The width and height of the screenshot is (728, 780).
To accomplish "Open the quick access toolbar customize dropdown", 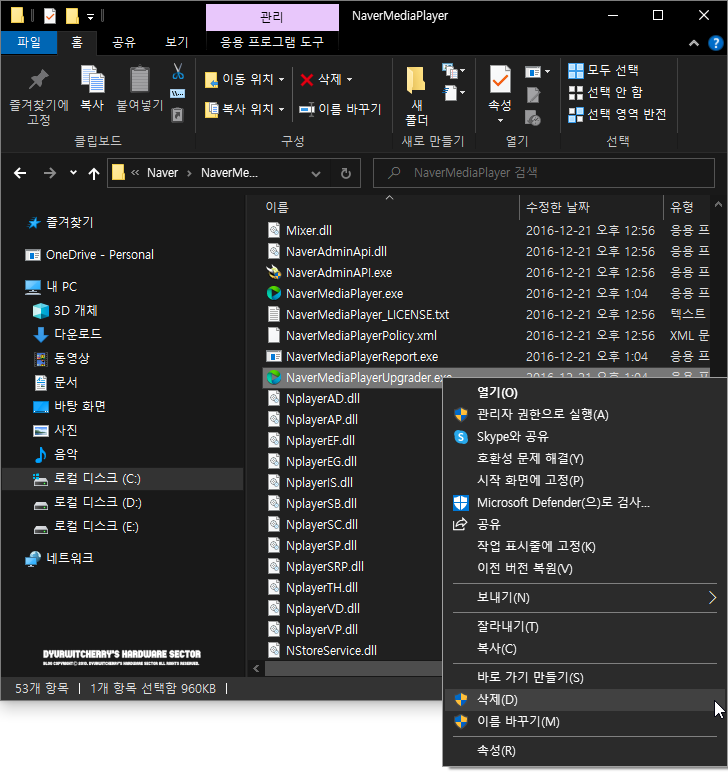I will point(90,17).
